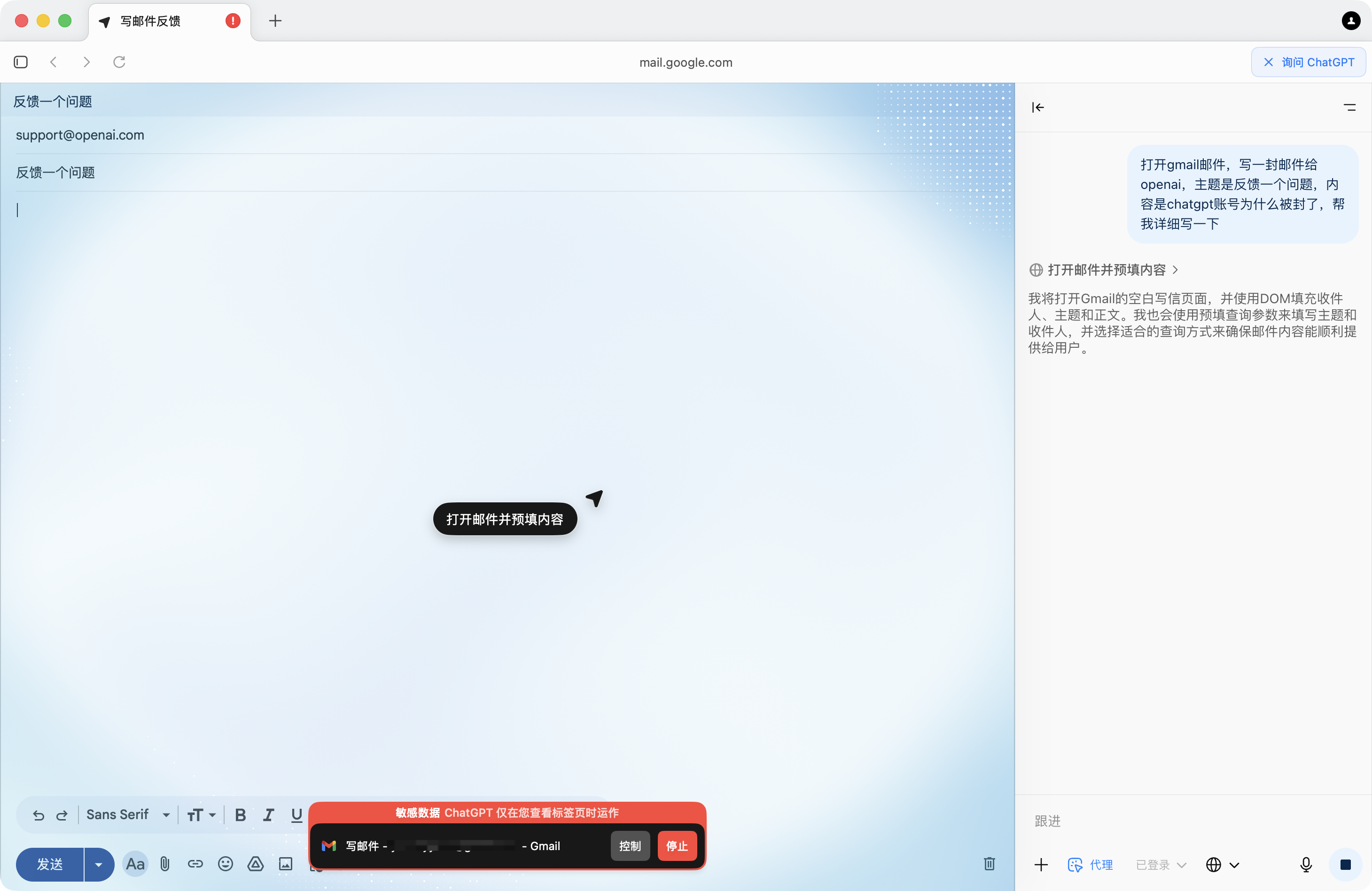Screen dimensions: 1372x891
Task: Expand the send options arrow next to 发送
Action: [x=99, y=864]
